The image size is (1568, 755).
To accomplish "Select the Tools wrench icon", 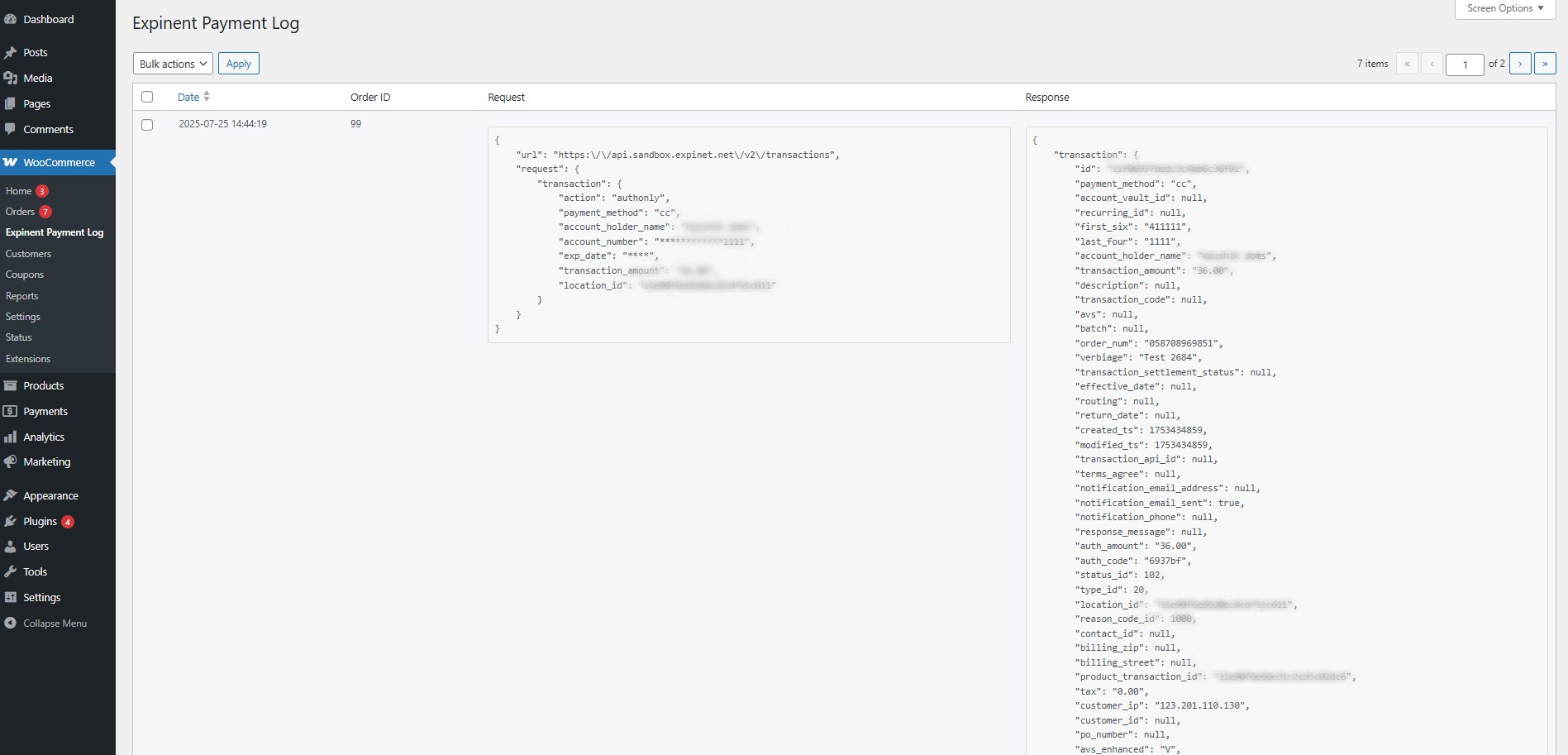I will pos(12,571).
